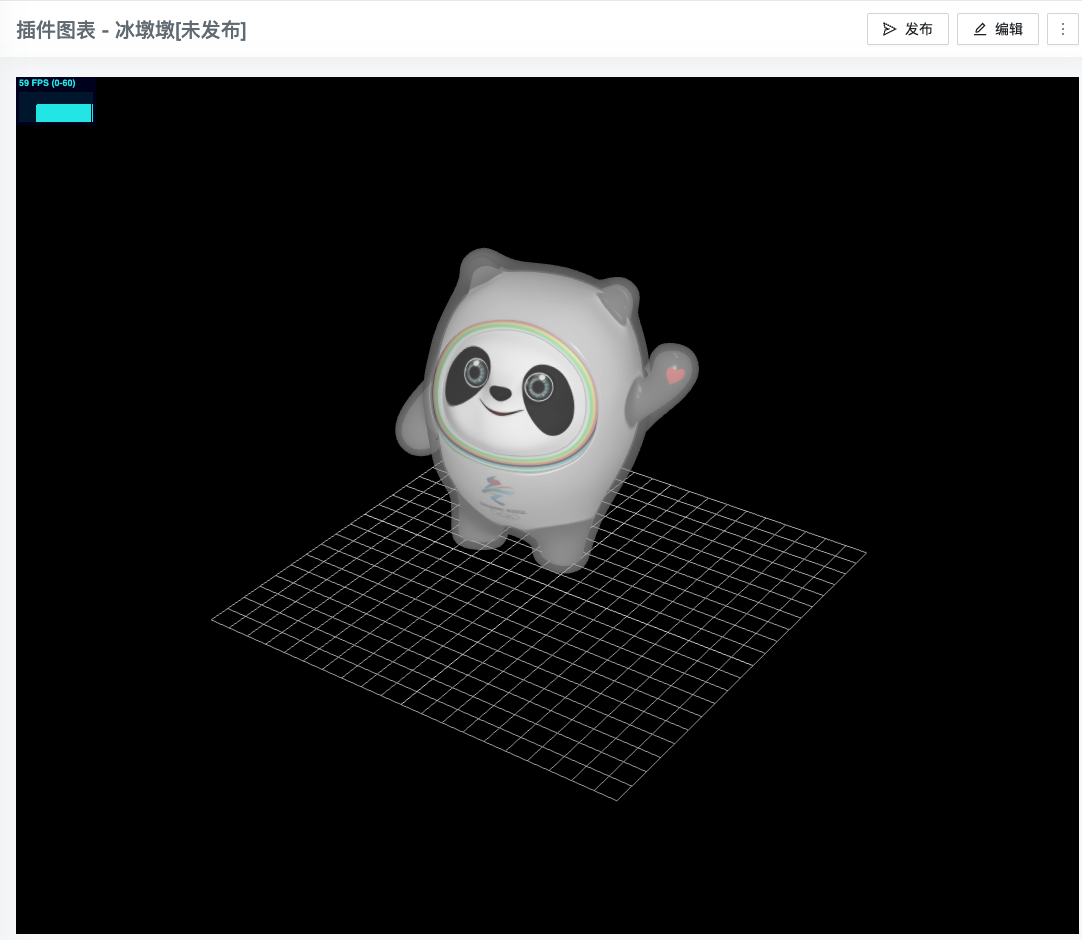Toggle the FPS stats panel
1082x940 pixels.
pos(56,101)
